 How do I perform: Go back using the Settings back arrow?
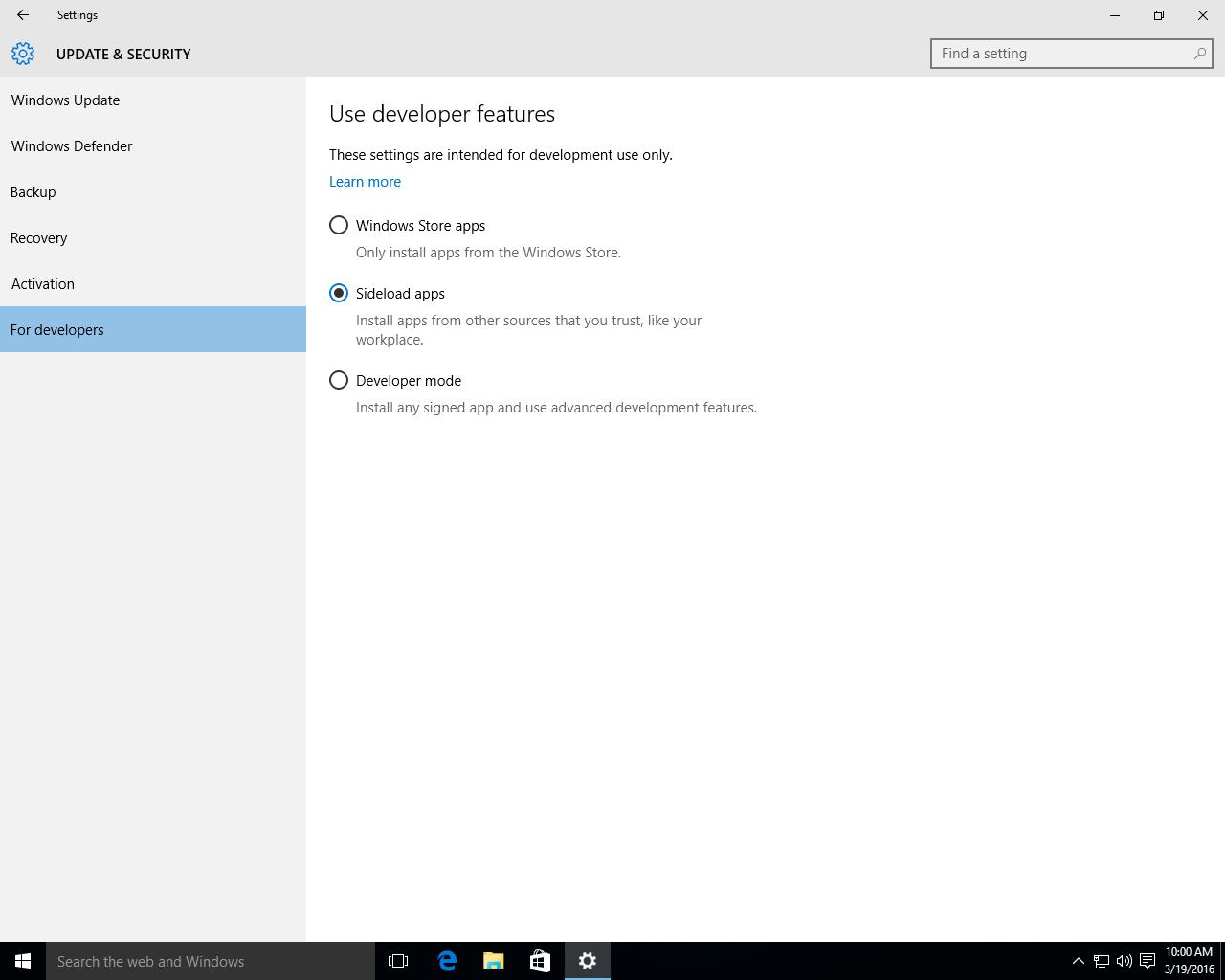23,15
